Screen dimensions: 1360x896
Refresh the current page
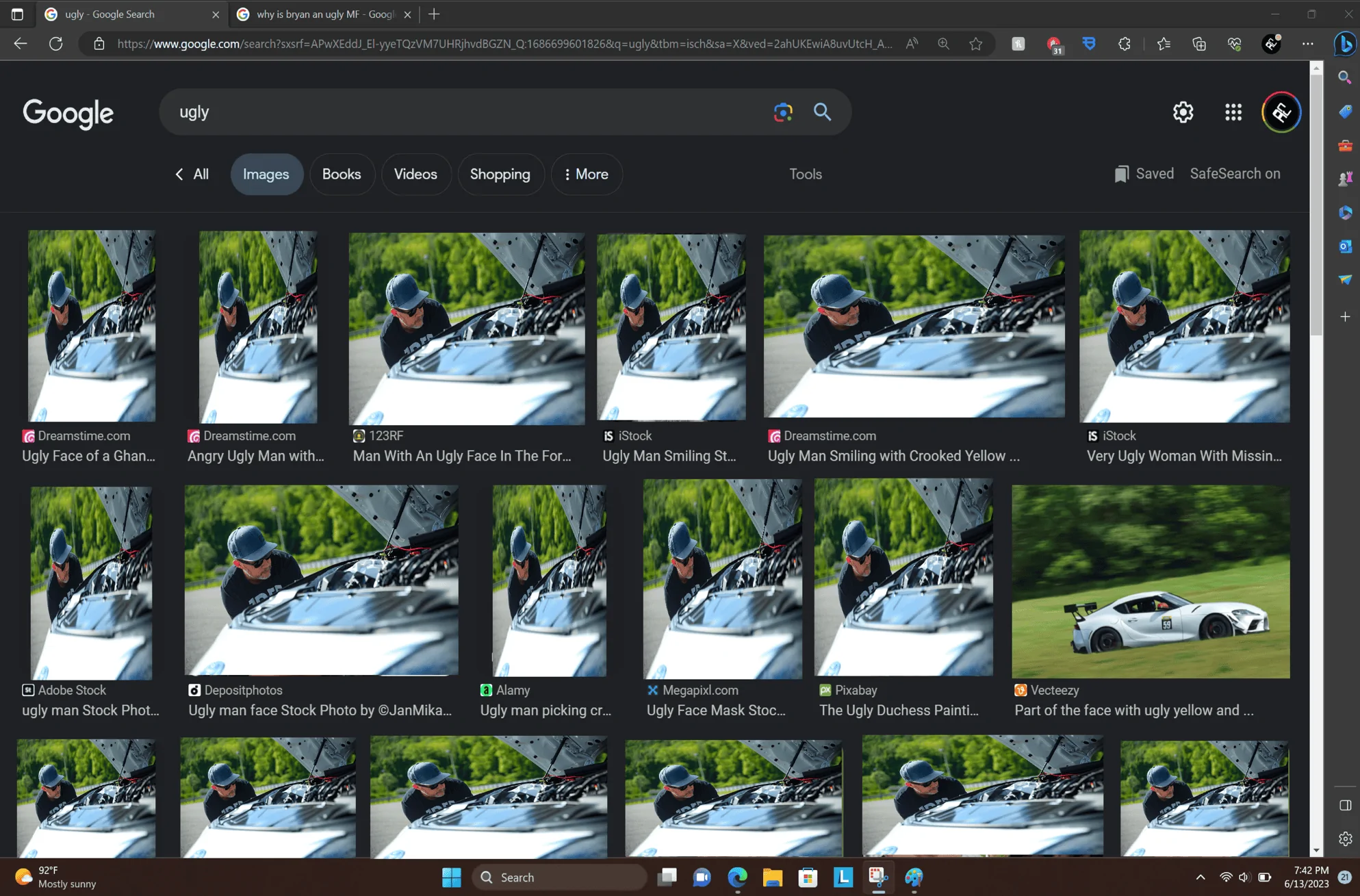56,44
